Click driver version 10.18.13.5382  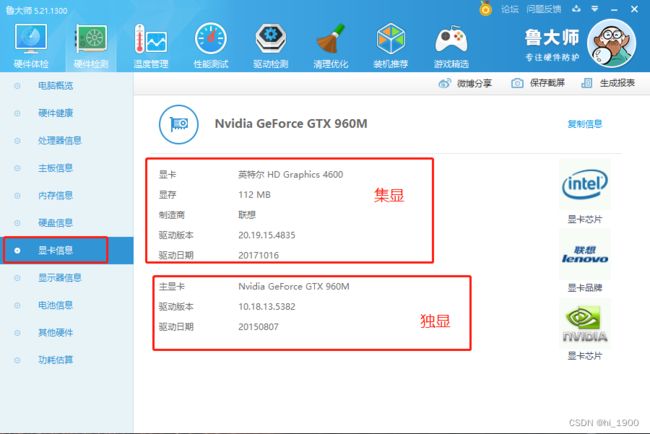(267, 307)
